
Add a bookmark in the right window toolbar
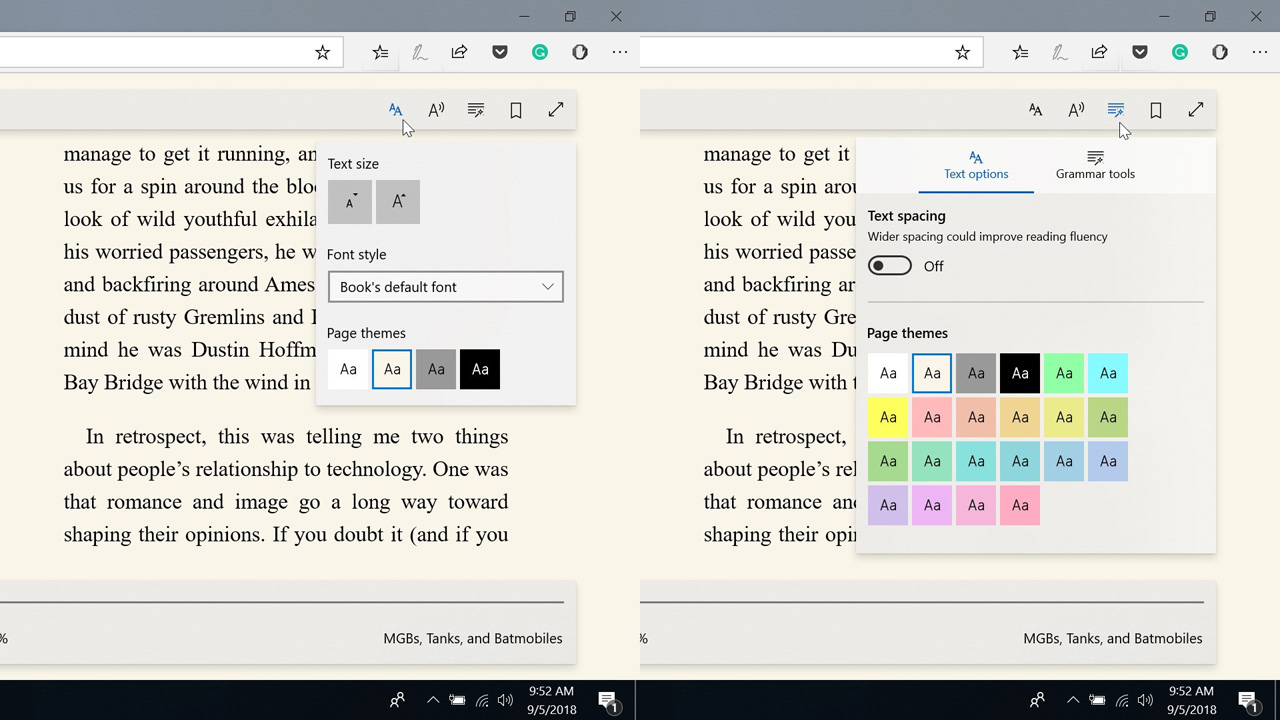(x=1156, y=110)
